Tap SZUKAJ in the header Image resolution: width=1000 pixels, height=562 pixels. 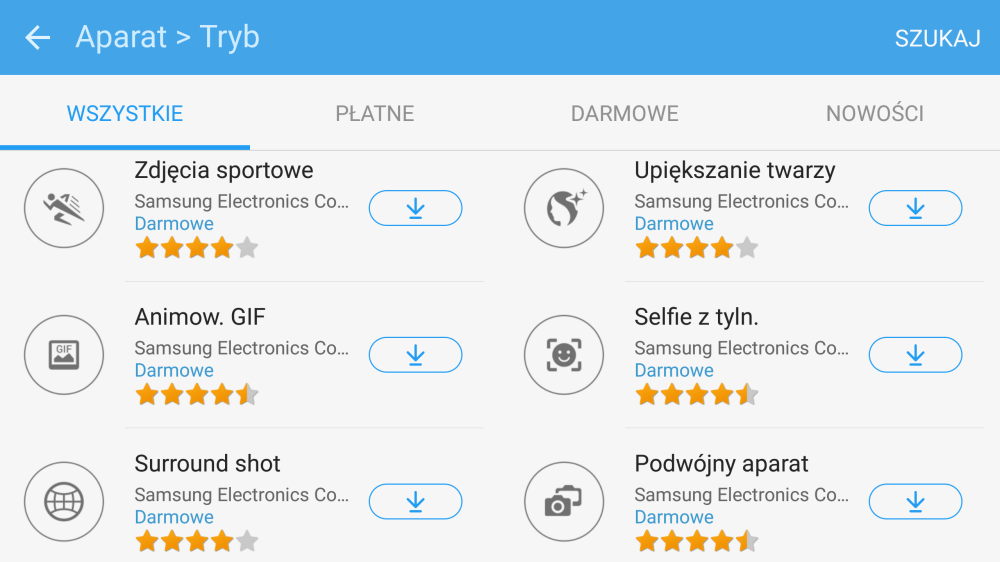point(938,38)
